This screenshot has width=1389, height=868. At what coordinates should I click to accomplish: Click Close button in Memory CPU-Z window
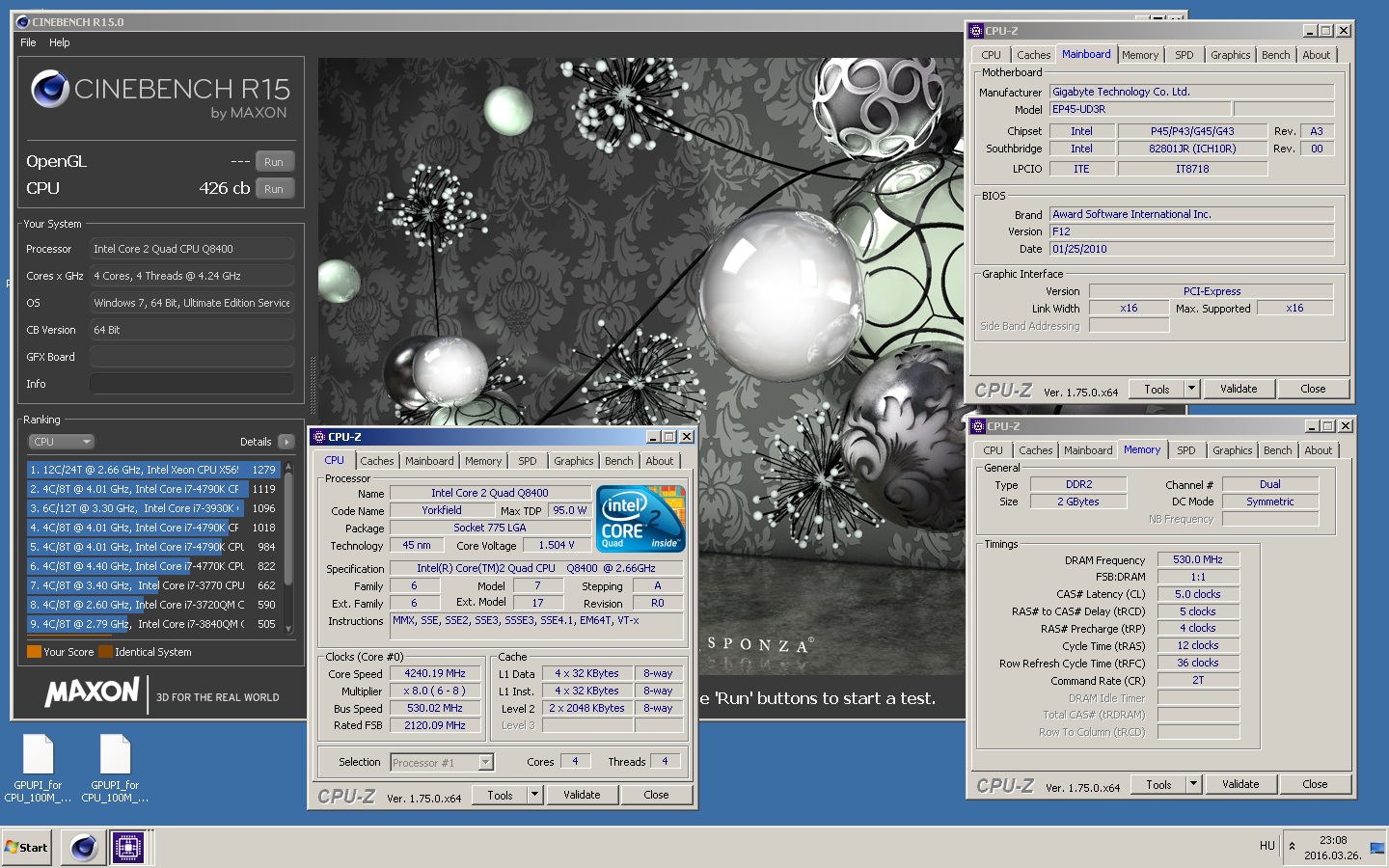pyautogui.click(x=1315, y=785)
